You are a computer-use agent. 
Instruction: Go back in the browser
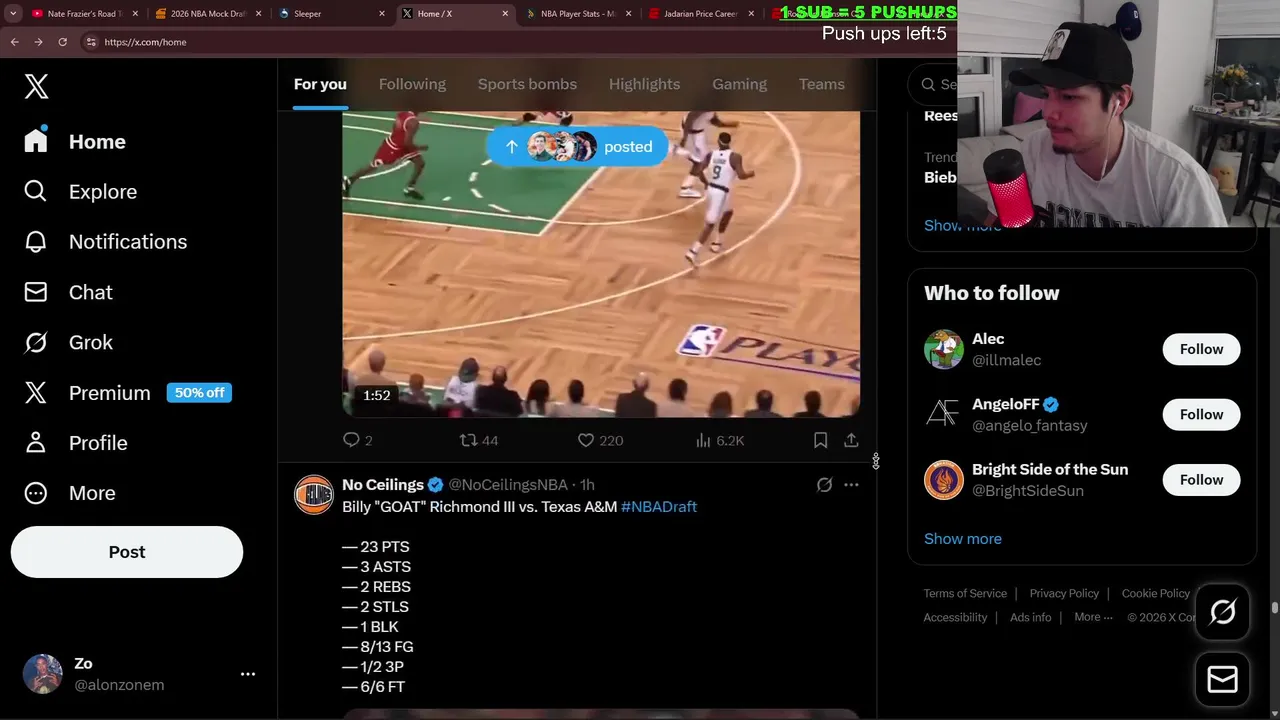click(14, 42)
